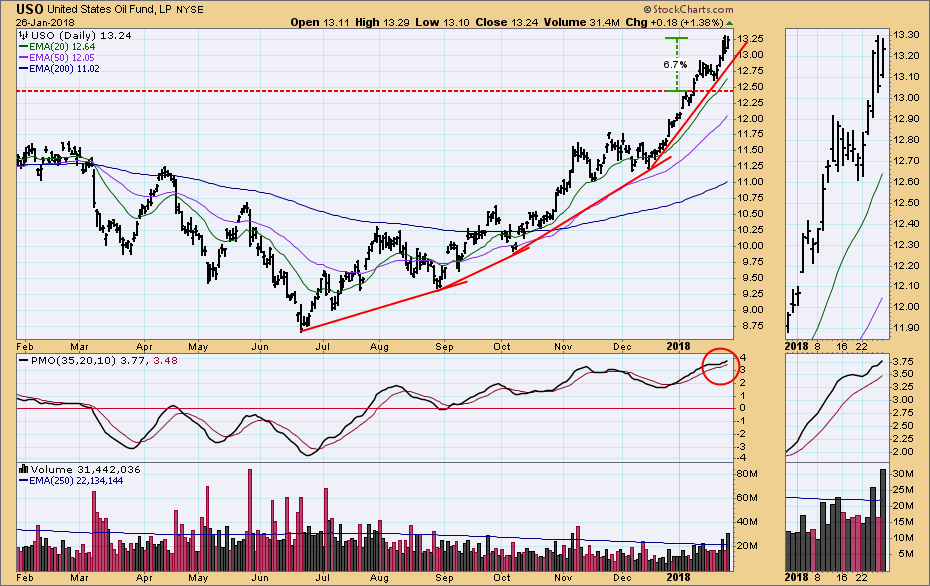
Task: Click the black PMO legend line marker
Action: click(23, 361)
